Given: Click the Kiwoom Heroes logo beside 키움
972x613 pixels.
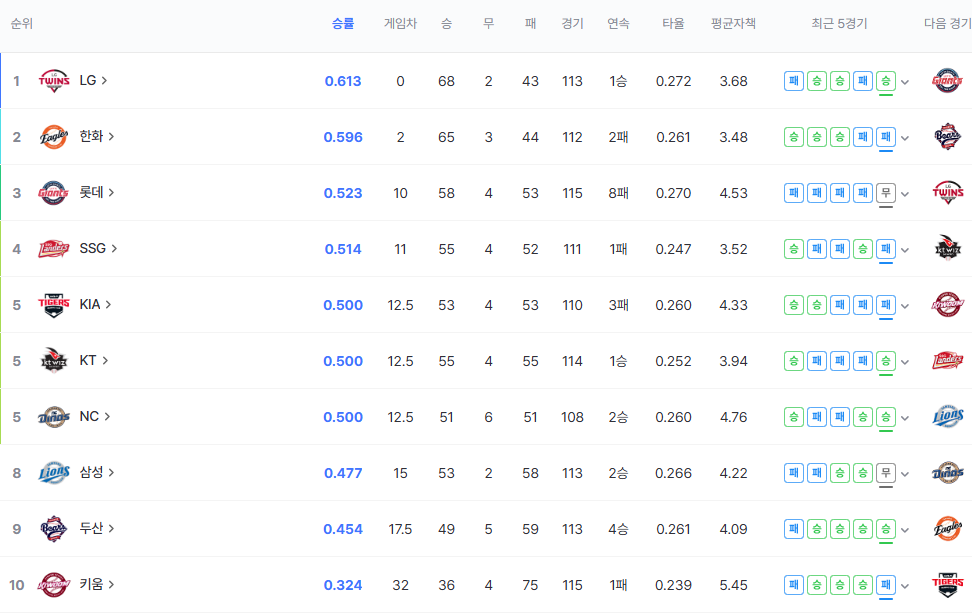Looking at the screenshot, I should pyautogui.click(x=53, y=585).
